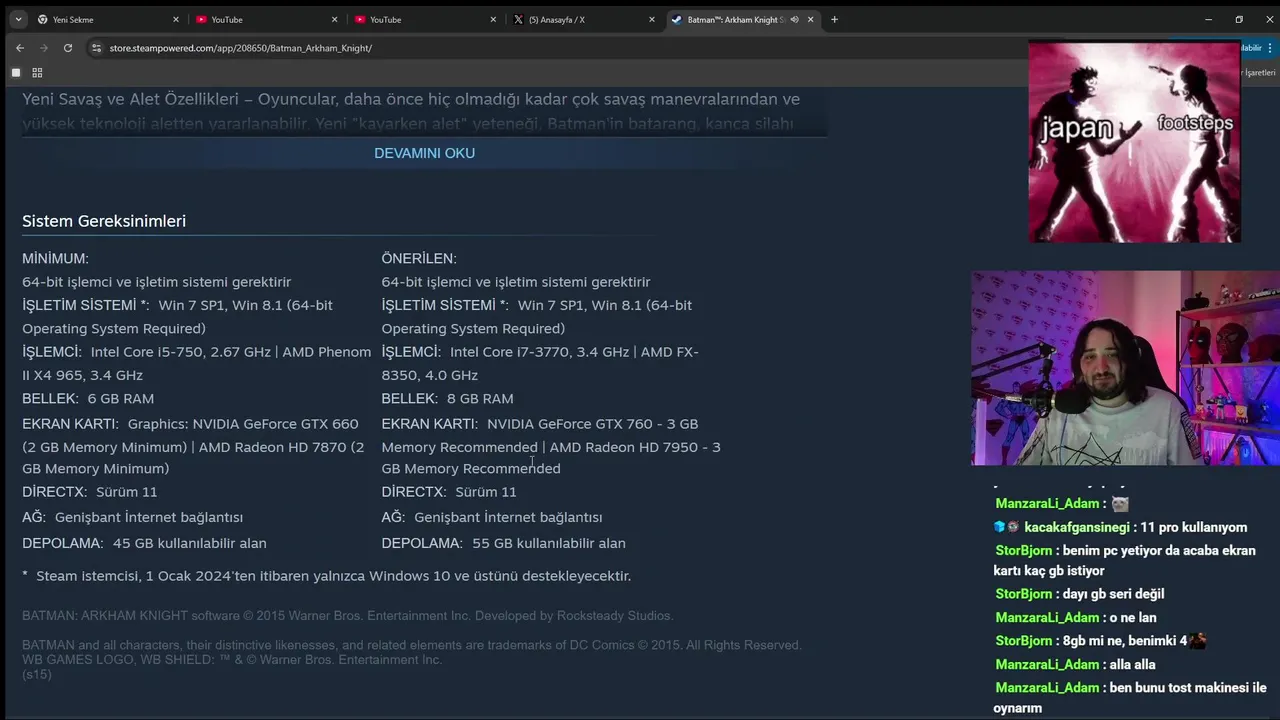Click the Warner Bros. copyright line

(347, 616)
